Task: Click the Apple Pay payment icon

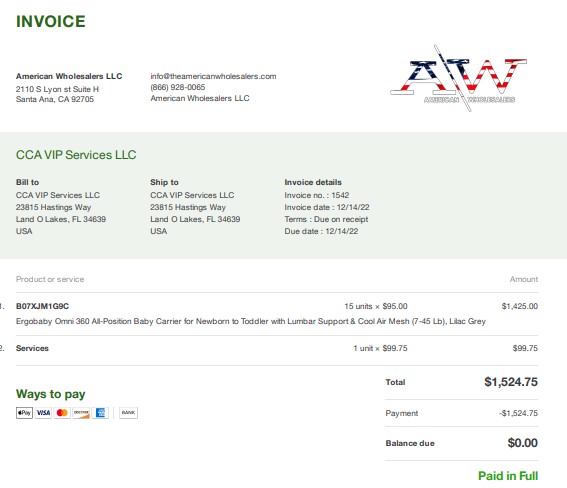Action: tap(24, 412)
